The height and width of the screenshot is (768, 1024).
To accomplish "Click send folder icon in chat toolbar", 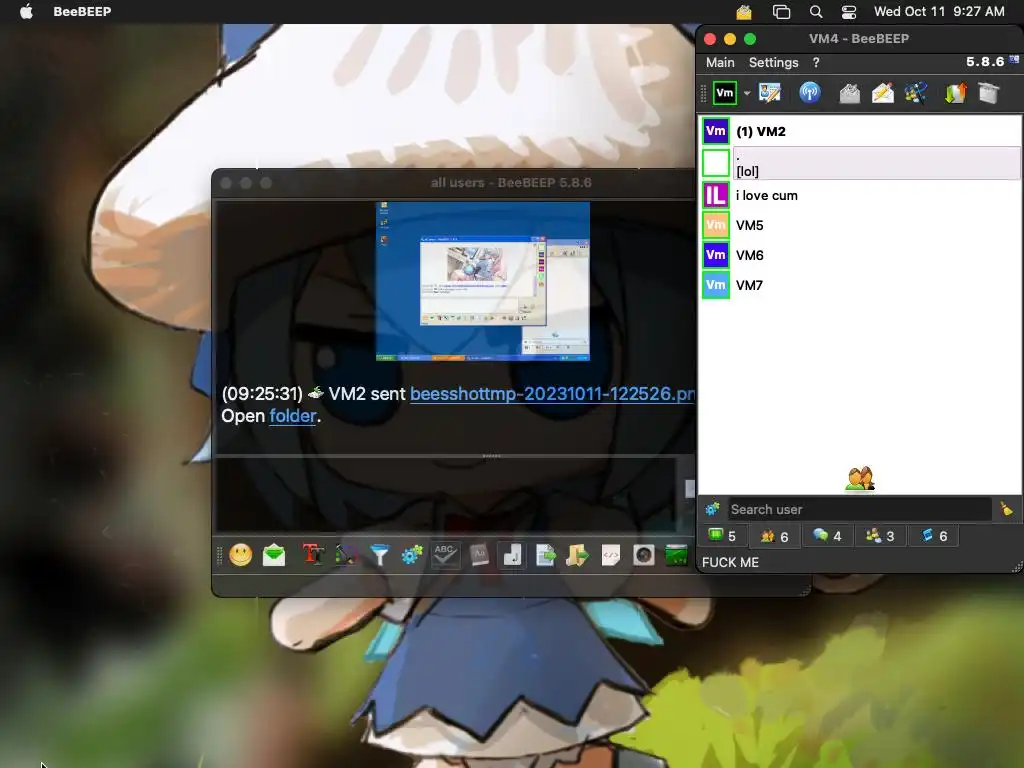I will click(x=577, y=555).
